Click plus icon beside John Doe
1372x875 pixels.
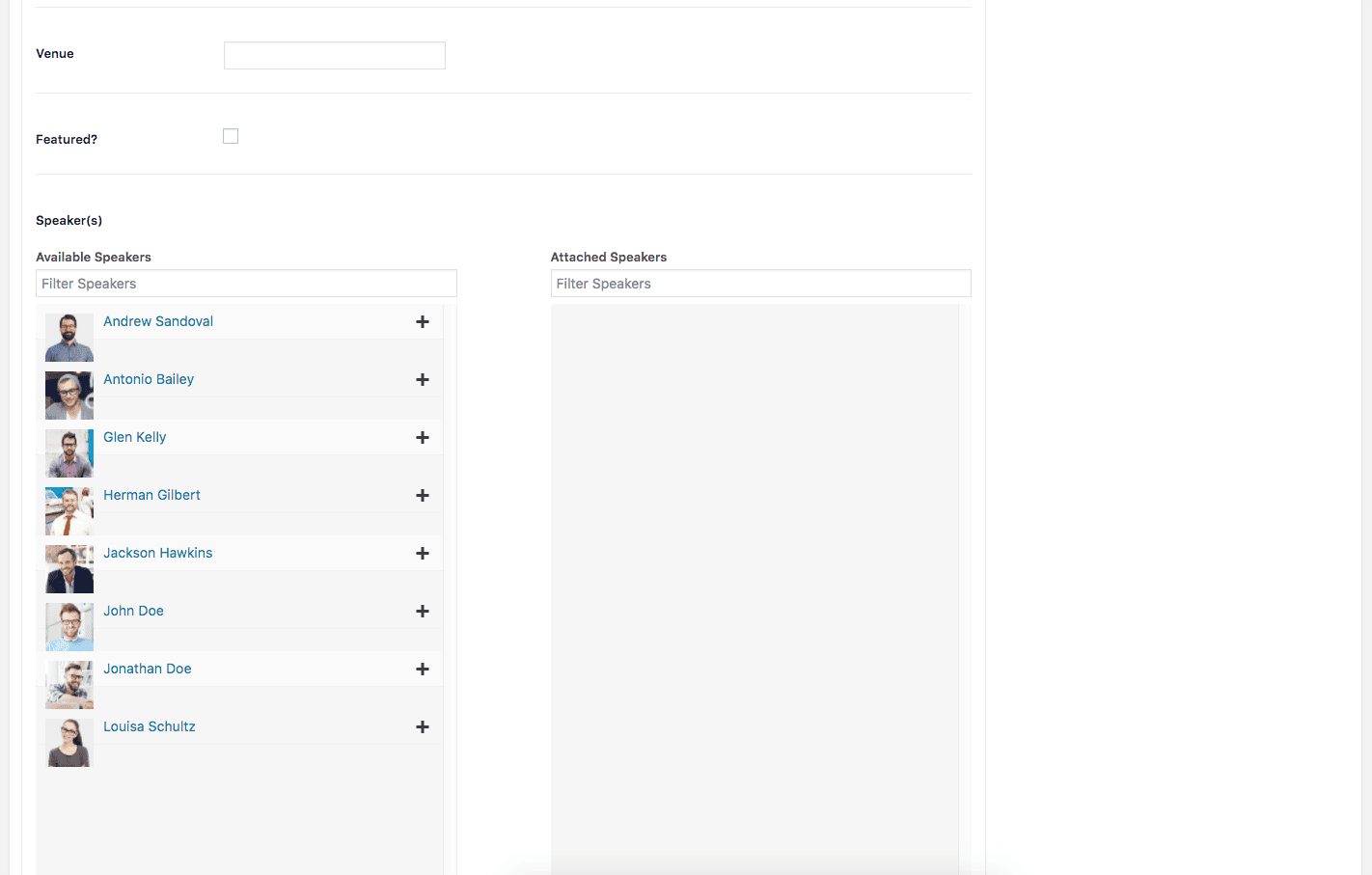coord(422,612)
